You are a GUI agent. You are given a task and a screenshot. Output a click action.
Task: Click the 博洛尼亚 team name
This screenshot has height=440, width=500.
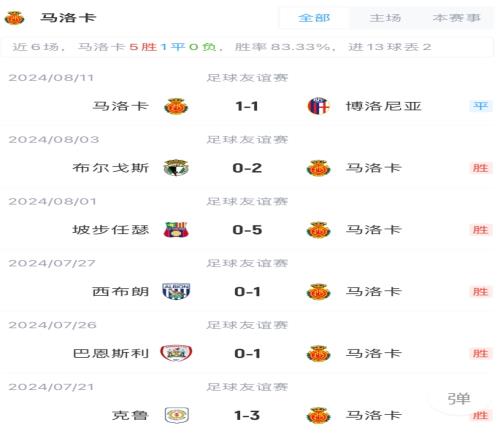pyautogui.click(x=383, y=106)
